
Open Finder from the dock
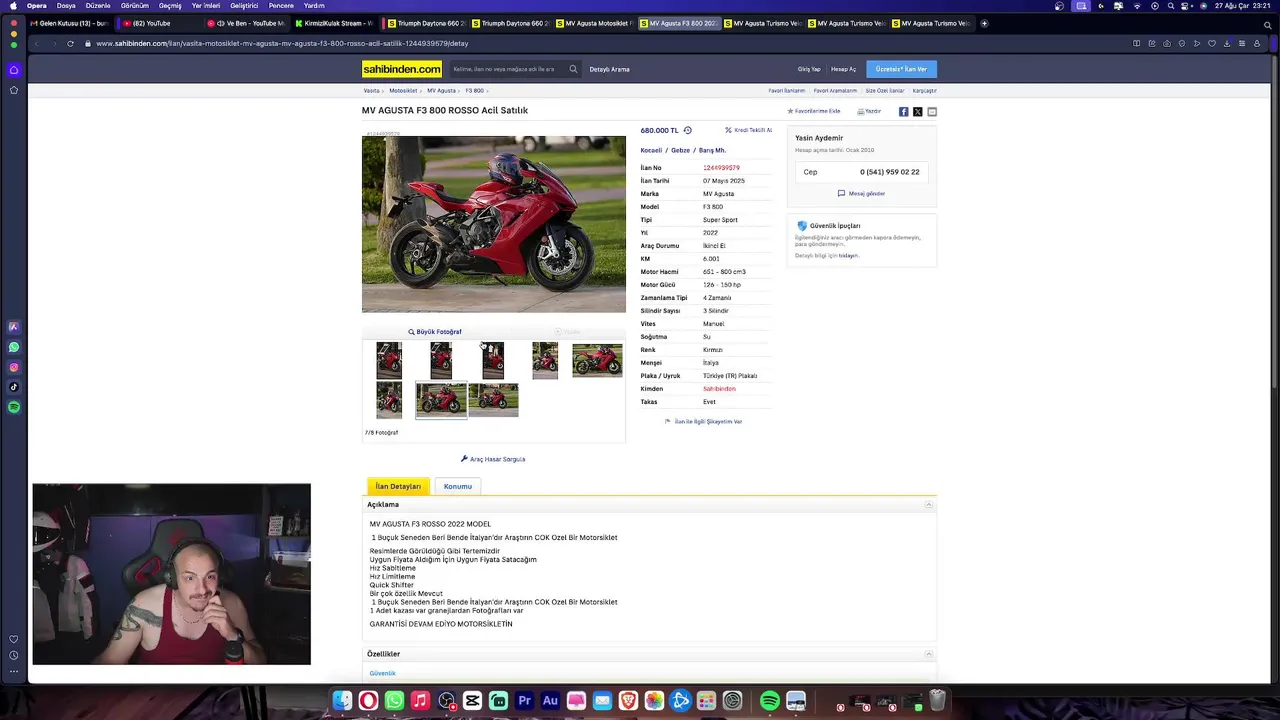tap(342, 701)
